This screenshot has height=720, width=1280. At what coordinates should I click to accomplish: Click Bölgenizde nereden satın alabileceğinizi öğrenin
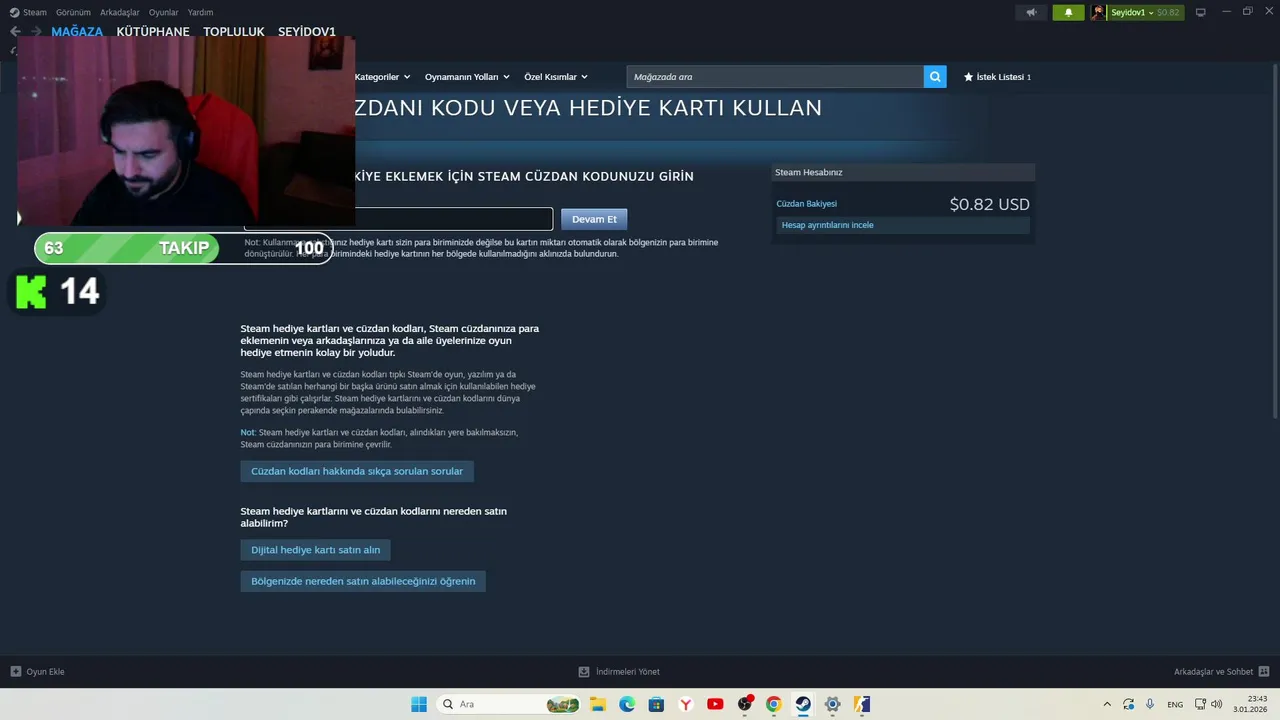coord(363,581)
